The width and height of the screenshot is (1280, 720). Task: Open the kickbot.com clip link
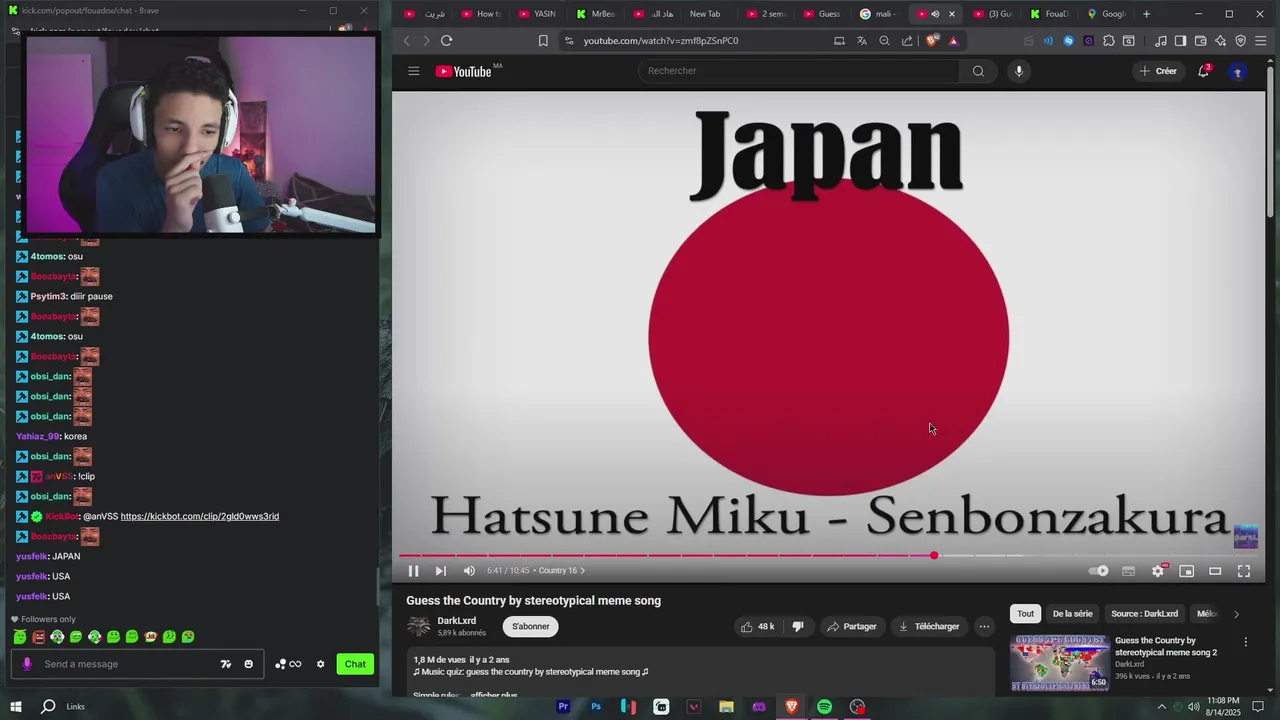coord(200,517)
